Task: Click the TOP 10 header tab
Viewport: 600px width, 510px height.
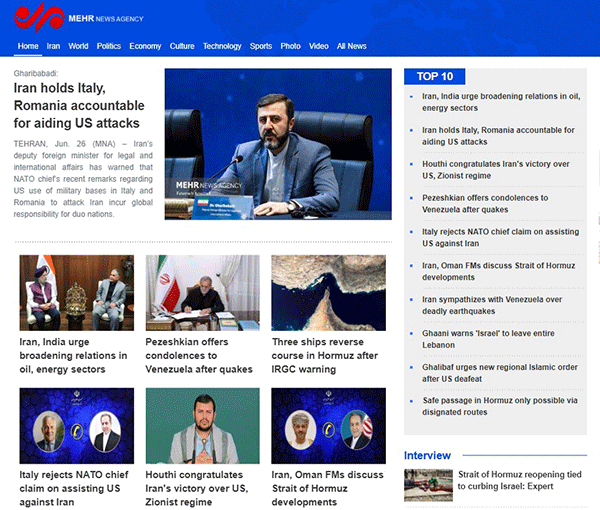Action: (435, 77)
